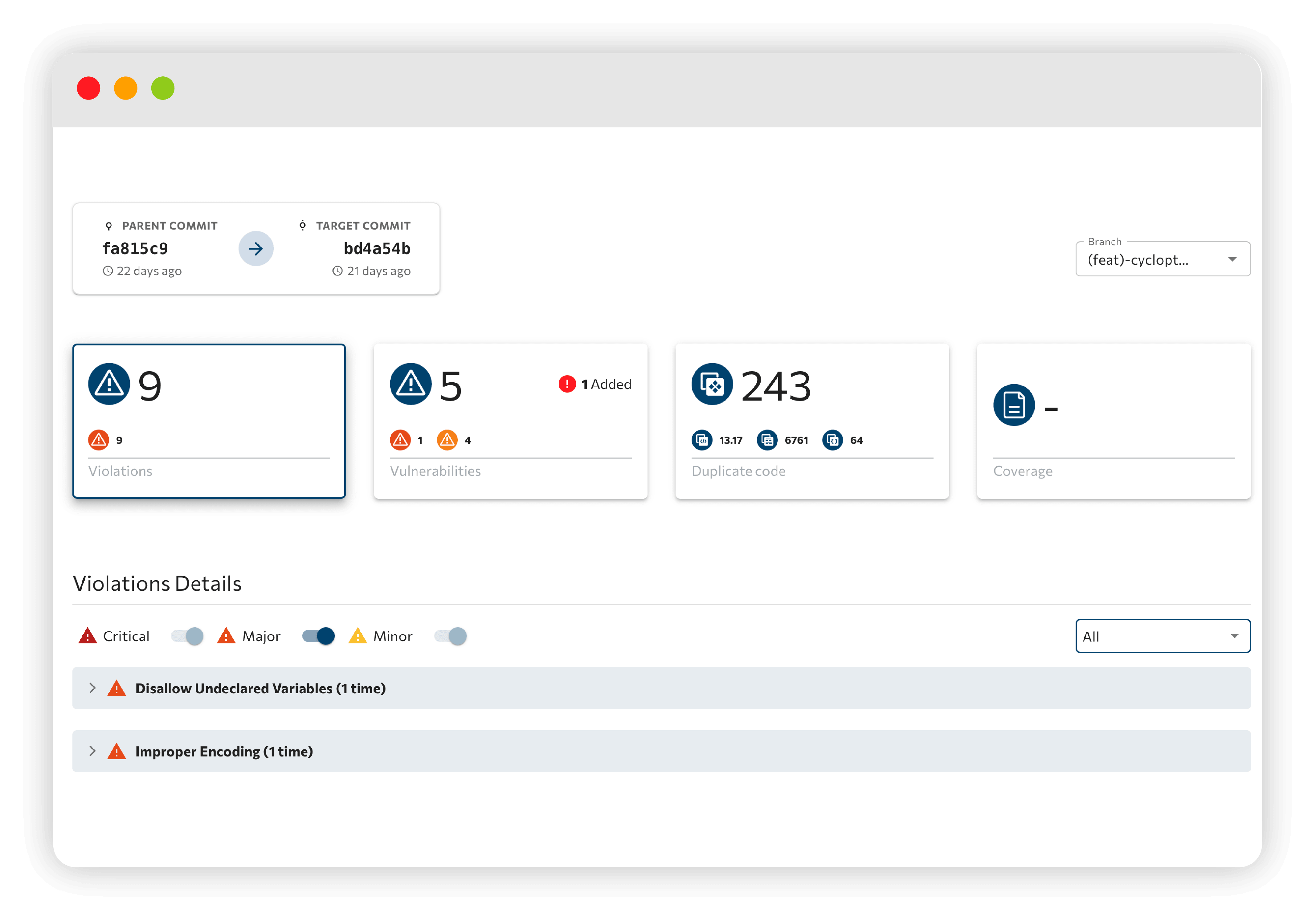Image resolution: width=1316 pixels, height=921 pixels.
Task: Click the Disallow Undeclared Variables row title
Action: [x=260, y=688]
